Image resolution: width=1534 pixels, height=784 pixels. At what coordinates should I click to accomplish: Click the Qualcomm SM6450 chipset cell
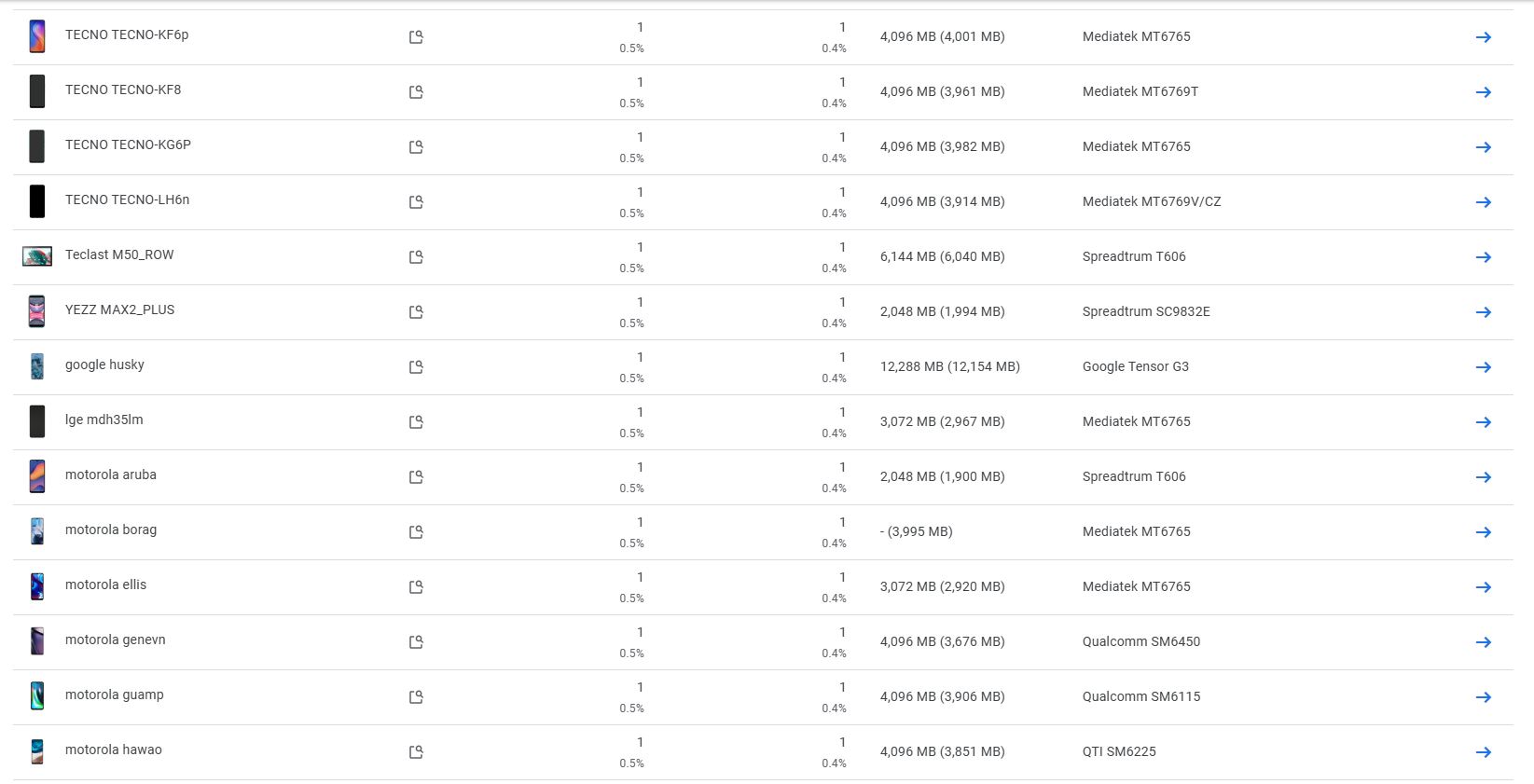(x=1140, y=641)
